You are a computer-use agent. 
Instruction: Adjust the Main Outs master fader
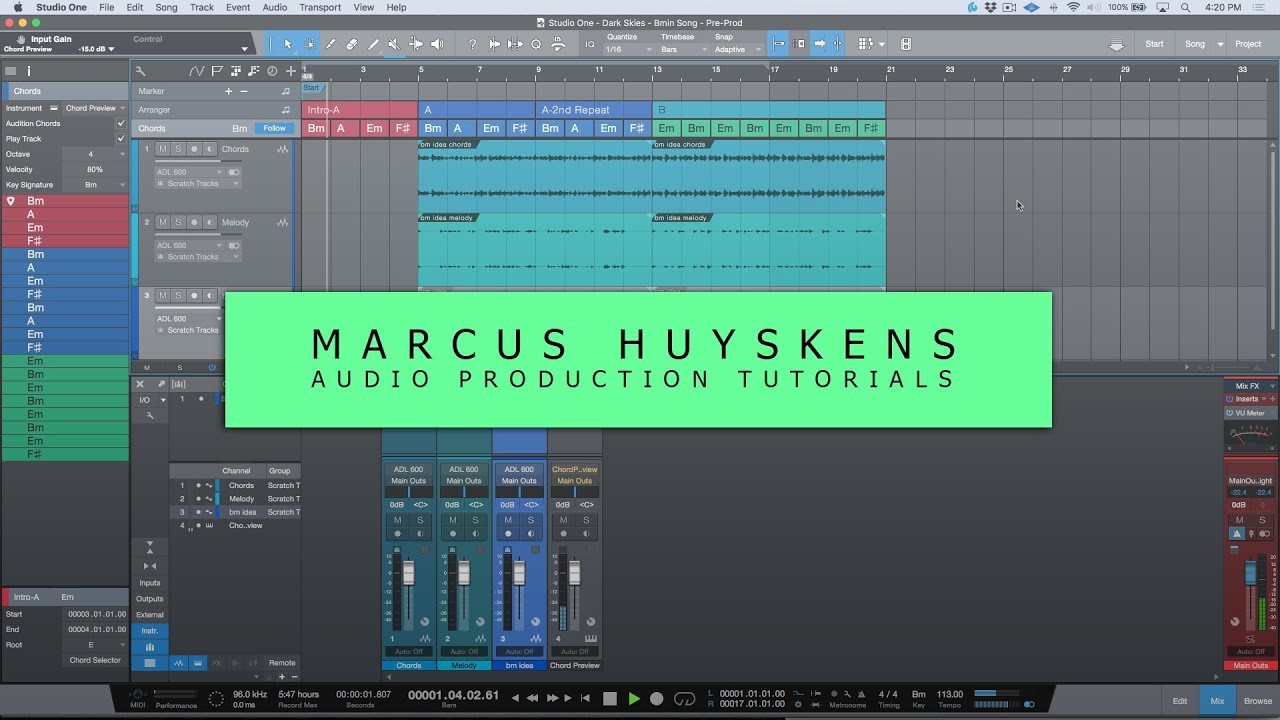pyautogui.click(x=1250, y=573)
